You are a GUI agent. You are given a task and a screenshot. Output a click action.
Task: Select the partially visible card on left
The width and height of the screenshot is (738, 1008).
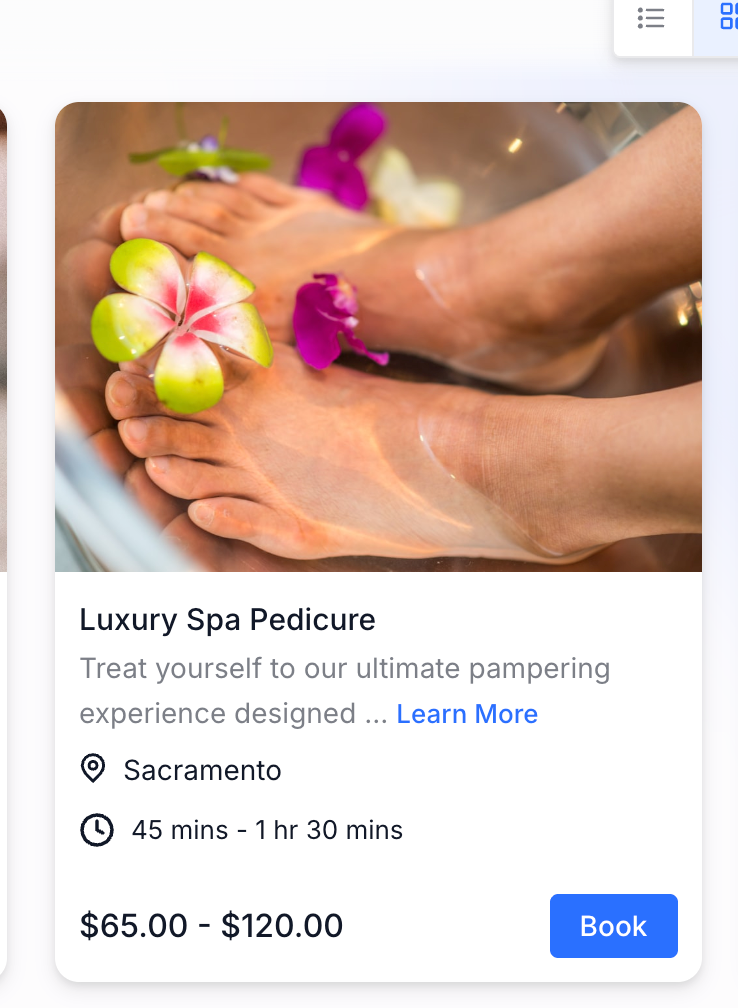pyautogui.click(x=3, y=540)
